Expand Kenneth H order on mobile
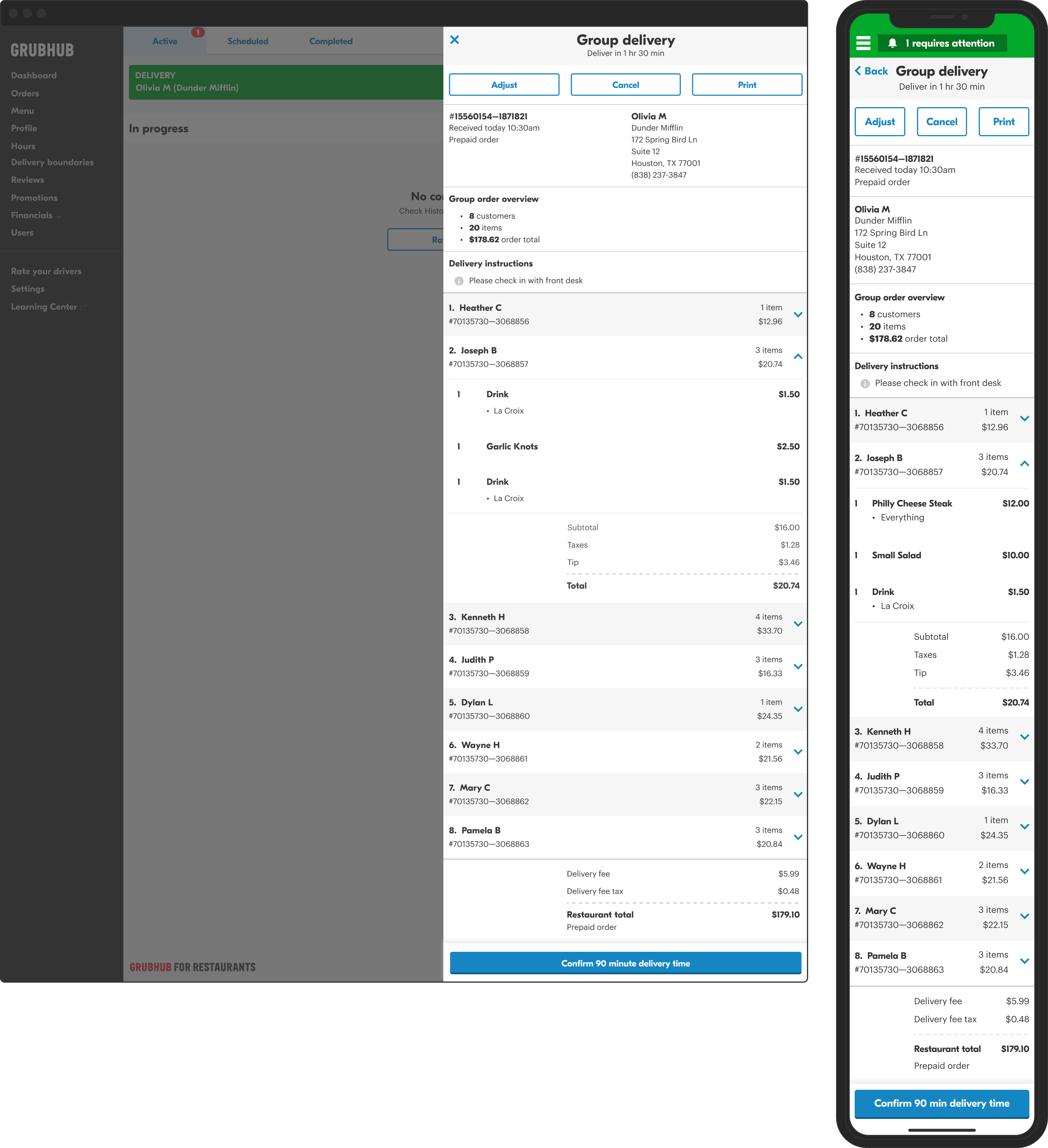 pyautogui.click(x=1024, y=737)
